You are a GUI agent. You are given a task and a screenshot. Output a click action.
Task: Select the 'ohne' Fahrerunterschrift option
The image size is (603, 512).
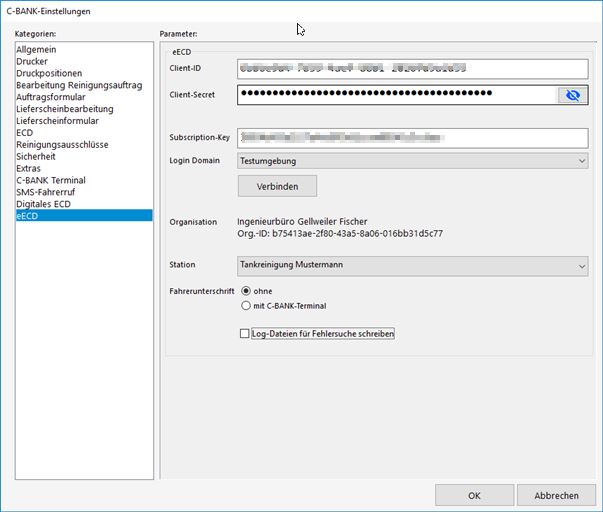click(246, 291)
